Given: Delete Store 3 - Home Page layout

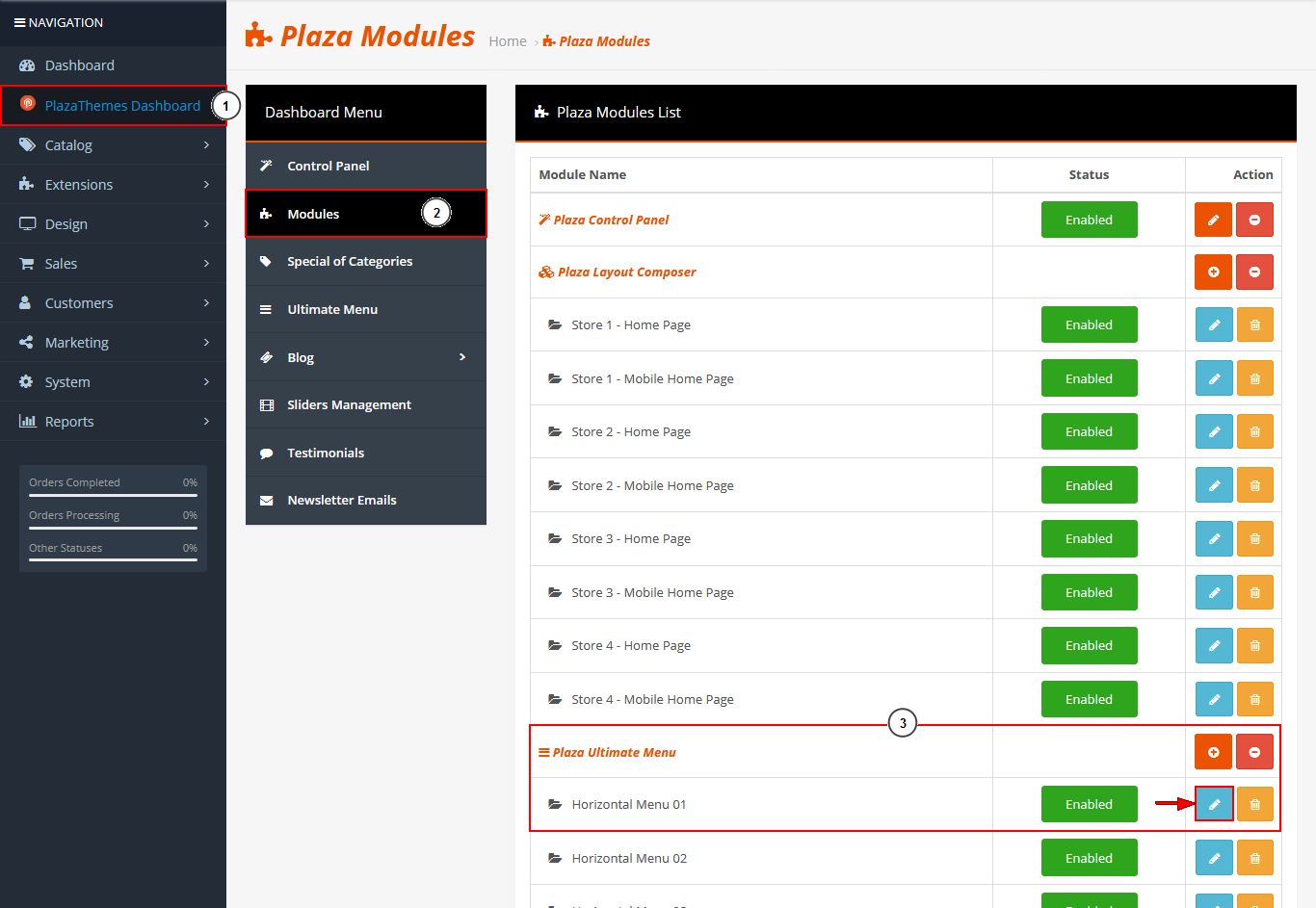Looking at the screenshot, I should pyautogui.click(x=1254, y=538).
